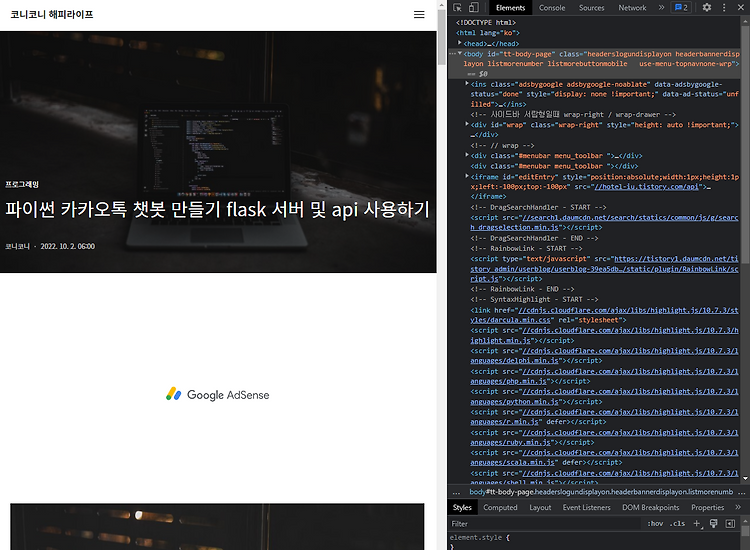Screen dimensions: 750x550
Task: Open the issues counter showing 2
Action: pos(681,8)
